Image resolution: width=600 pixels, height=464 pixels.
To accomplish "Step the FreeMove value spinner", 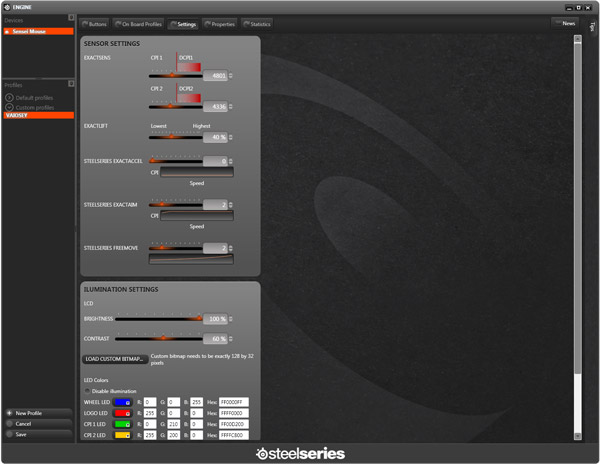I will (x=231, y=249).
